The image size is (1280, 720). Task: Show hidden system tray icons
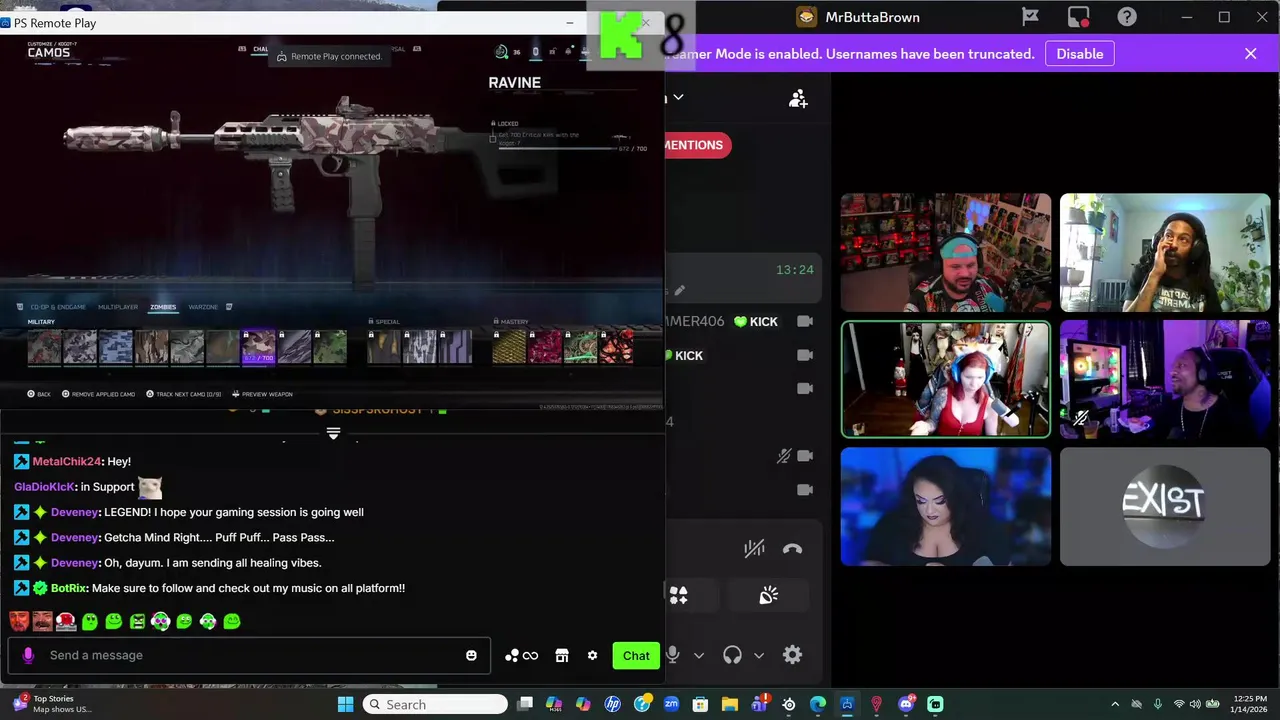click(x=1115, y=704)
